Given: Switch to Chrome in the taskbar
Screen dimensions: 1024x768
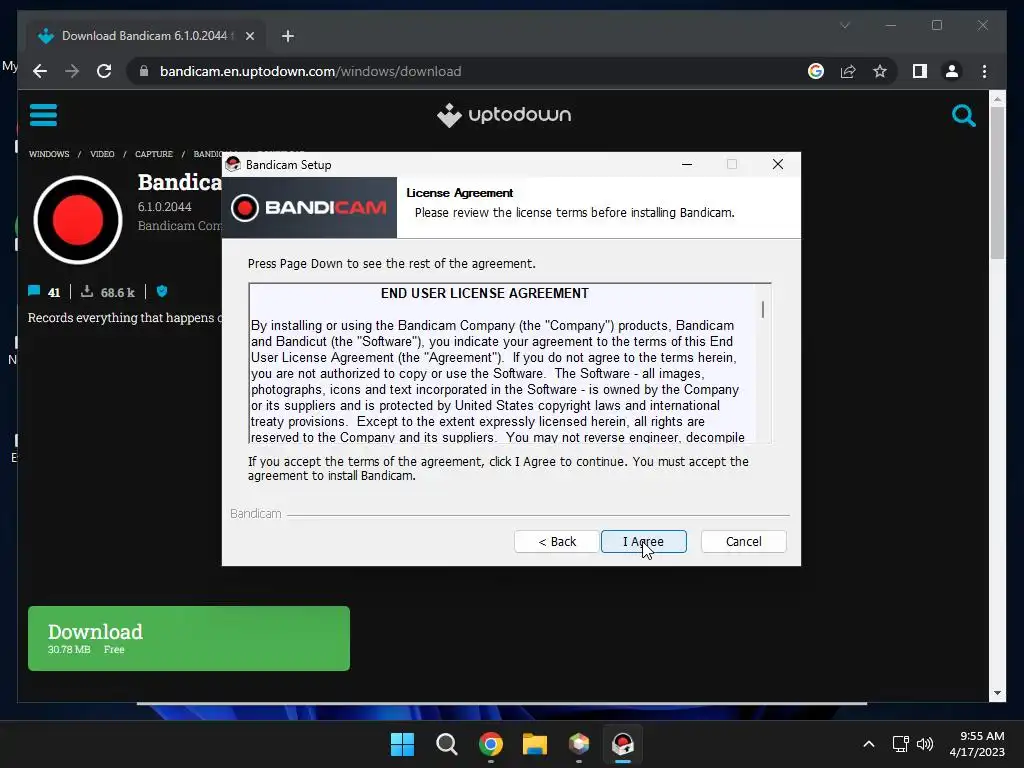Looking at the screenshot, I should [x=490, y=744].
